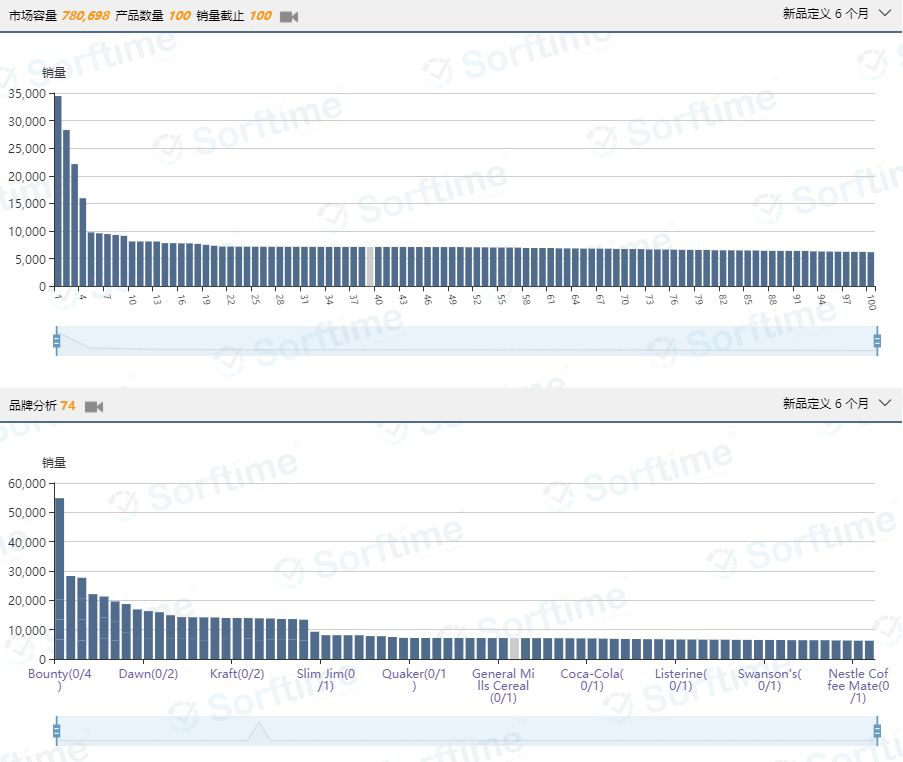Click the video camera icon beside 品牌分析
903x762 pixels.
pyautogui.click(x=94, y=407)
